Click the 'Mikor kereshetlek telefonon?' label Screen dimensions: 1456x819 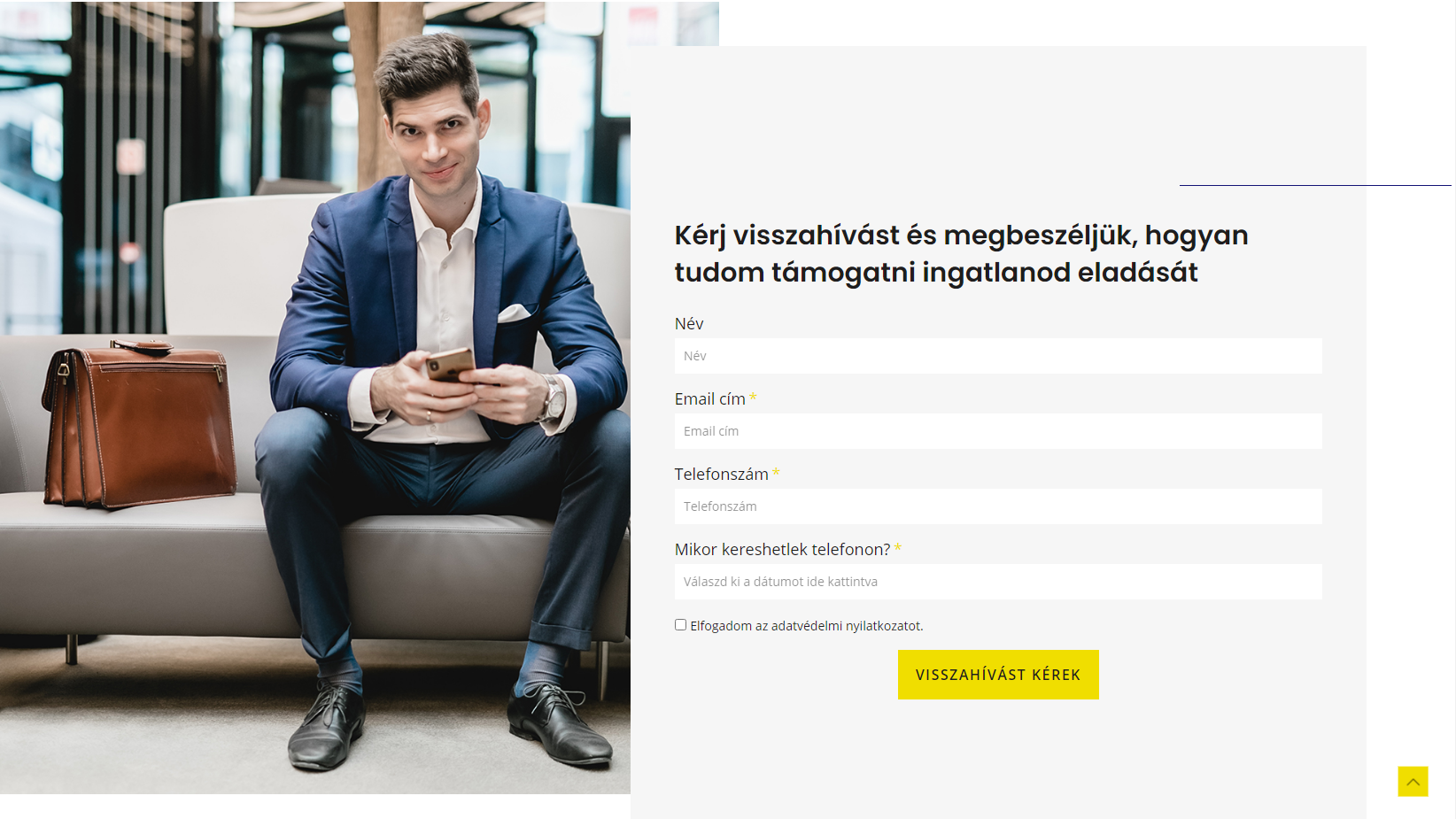tap(783, 550)
